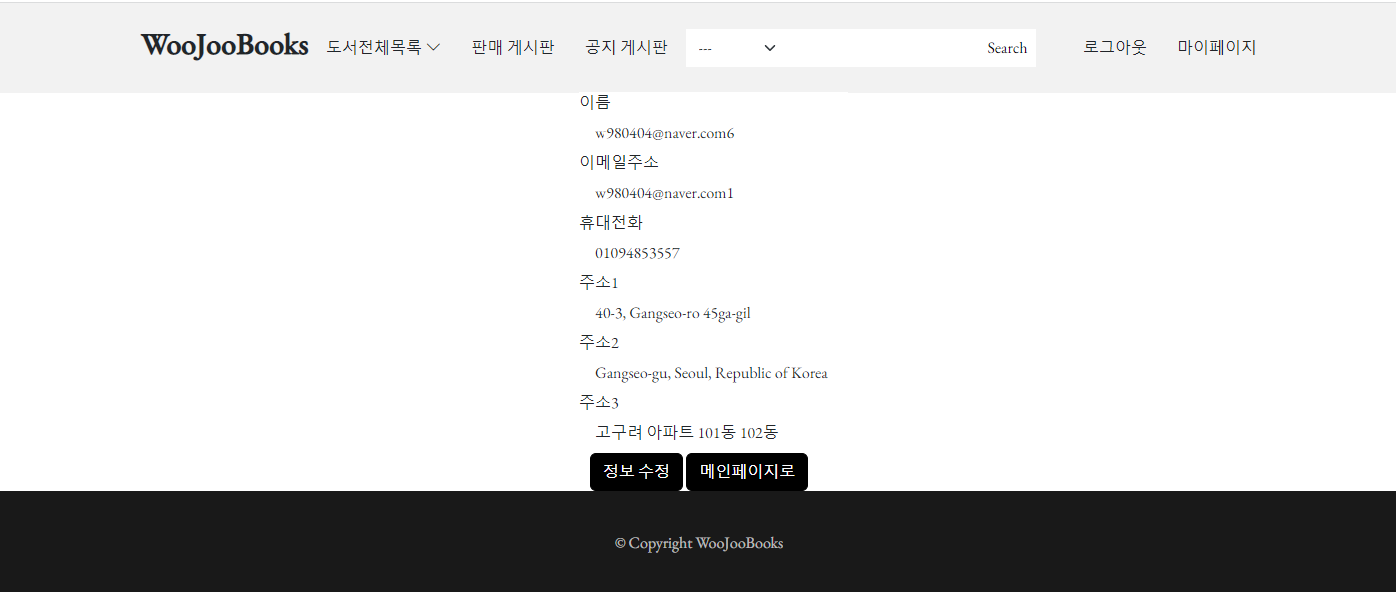Click the 주소1 label
Screen dimensions: 1397x592
pos(599,282)
